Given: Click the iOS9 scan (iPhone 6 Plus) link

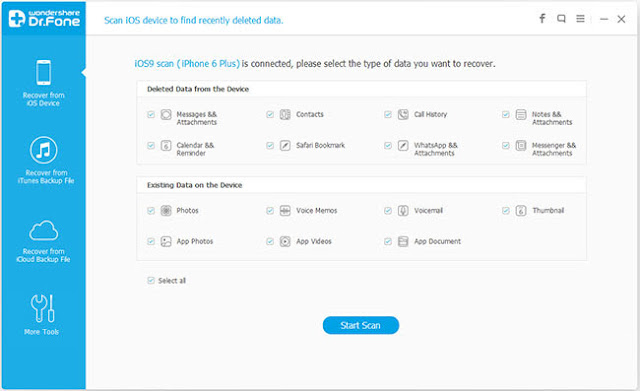Looking at the screenshot, I should point(187,64).
